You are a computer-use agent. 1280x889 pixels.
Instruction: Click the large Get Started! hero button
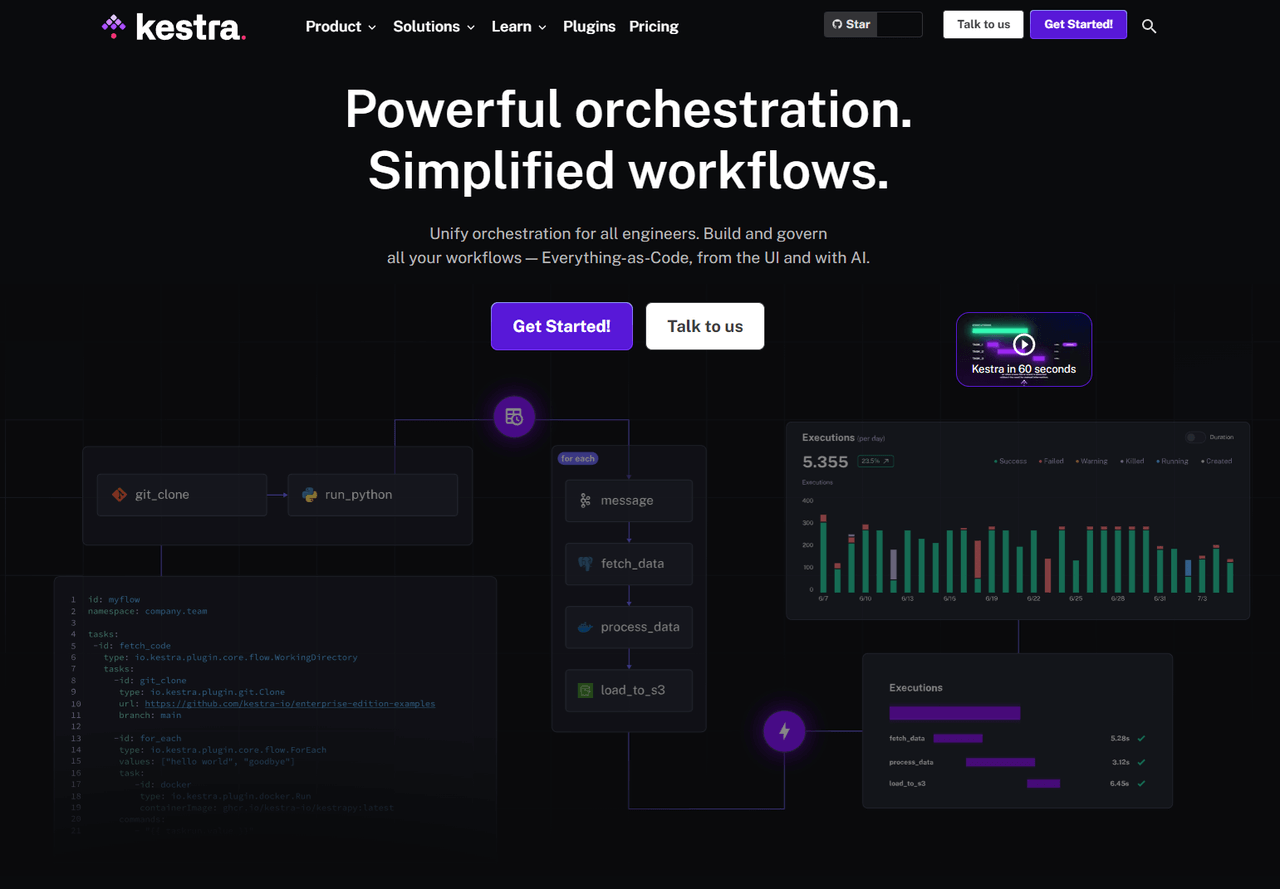(x=561, y=326)
